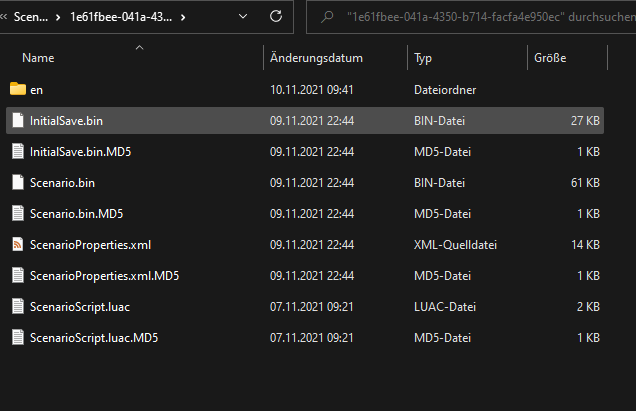Click the Scen... breadcrumb folder
This screenshot has width=636, height=411.
pyautogui.click(x=29, y=17)
